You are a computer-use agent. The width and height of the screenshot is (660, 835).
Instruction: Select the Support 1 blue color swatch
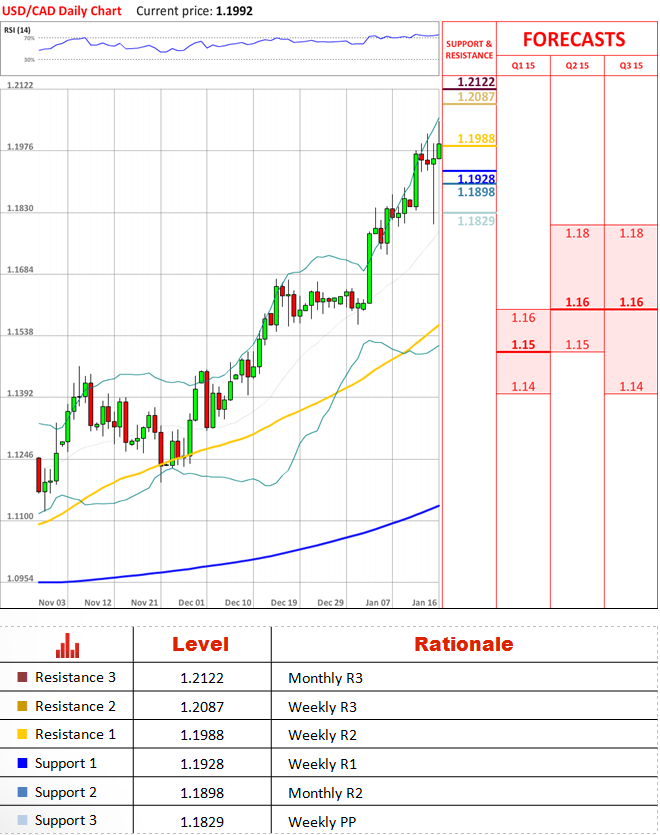pos(22,763)
